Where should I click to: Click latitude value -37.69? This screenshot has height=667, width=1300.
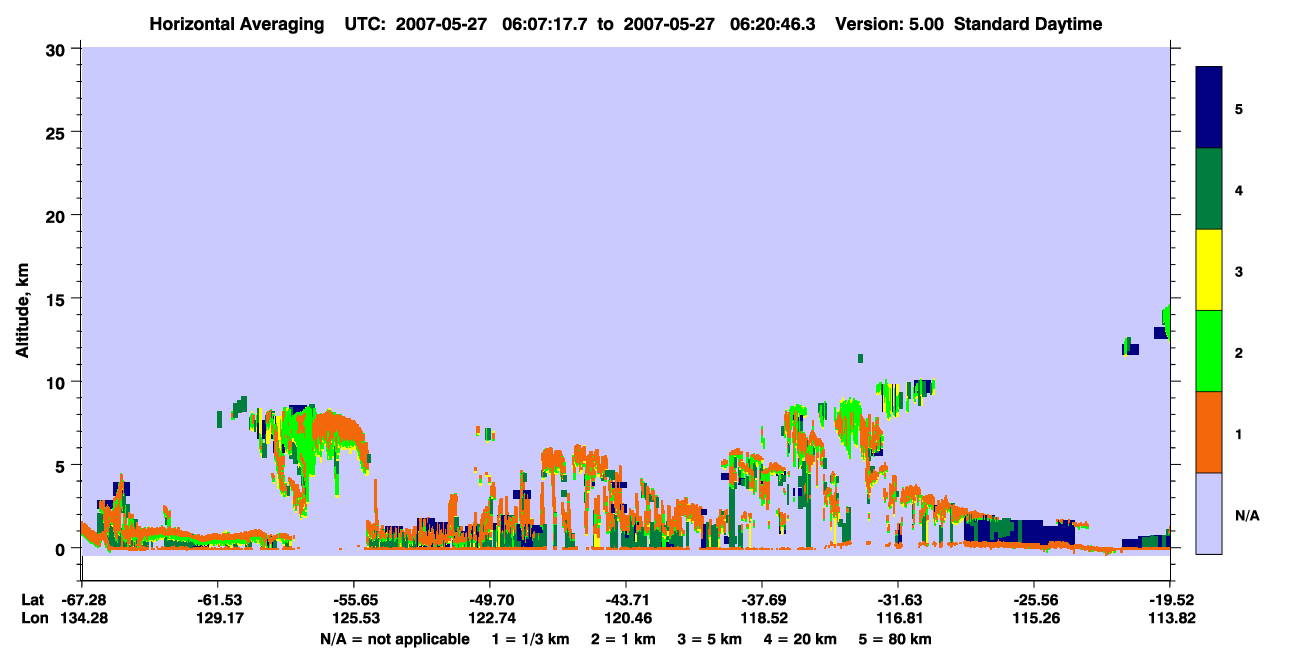click(x=762, y=600)
